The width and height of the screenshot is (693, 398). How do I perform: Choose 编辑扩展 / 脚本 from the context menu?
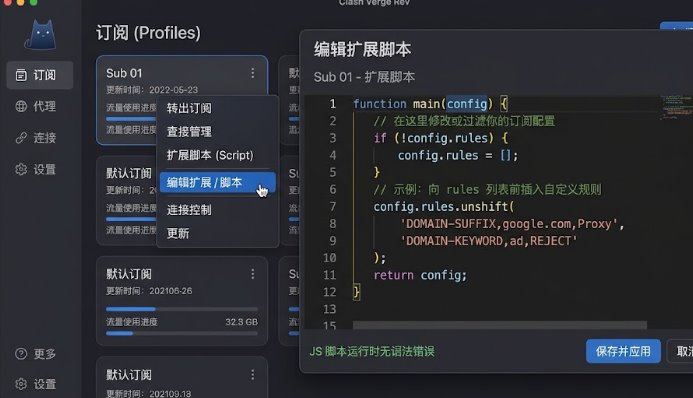tap(218, 182)
